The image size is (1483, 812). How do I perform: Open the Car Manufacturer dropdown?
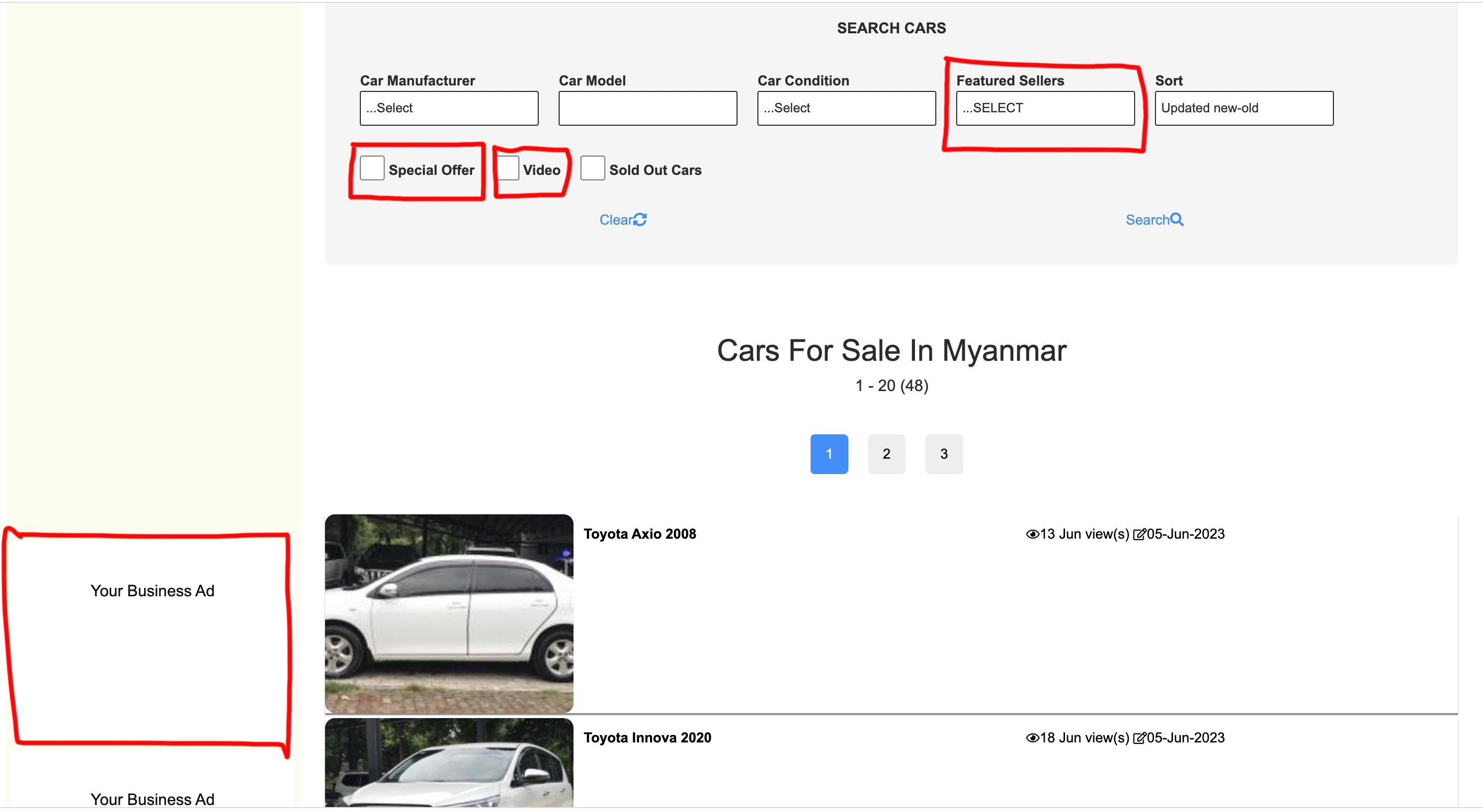(x=449, y=108)
